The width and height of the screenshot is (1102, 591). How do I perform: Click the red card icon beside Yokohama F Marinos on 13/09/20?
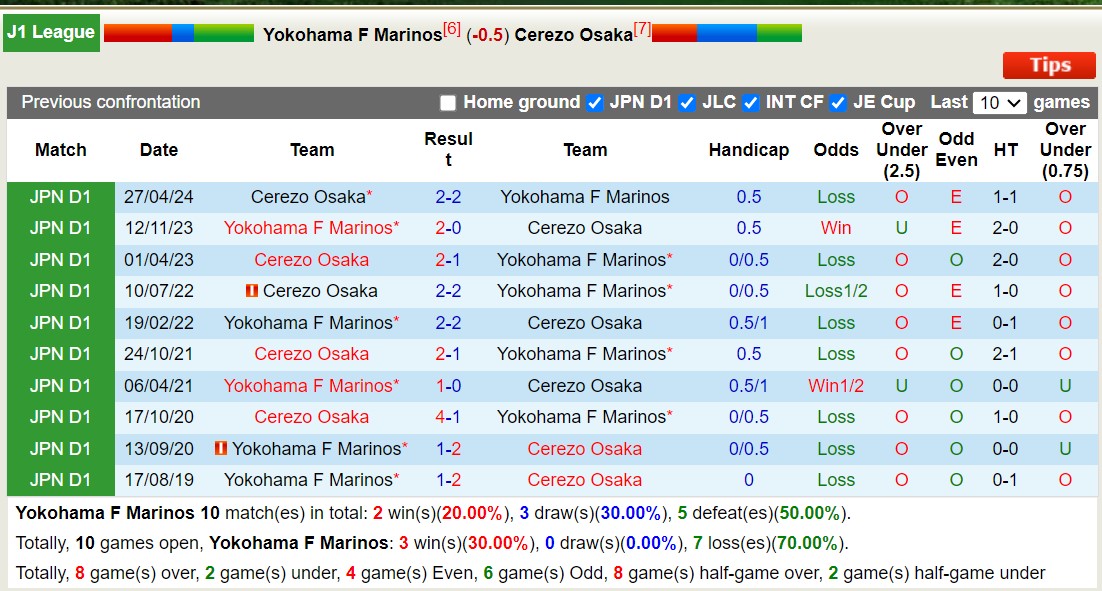tap(222, 449)
